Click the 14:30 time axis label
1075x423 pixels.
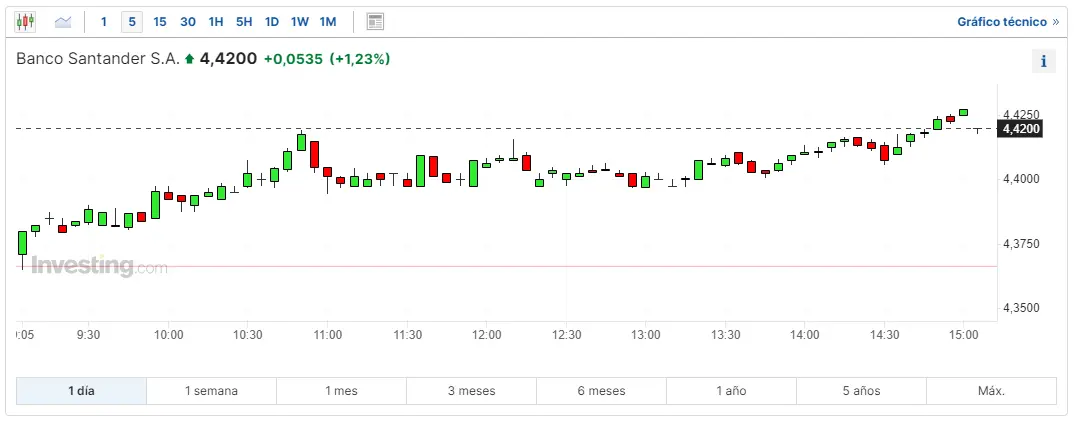(x=884, y=335)
